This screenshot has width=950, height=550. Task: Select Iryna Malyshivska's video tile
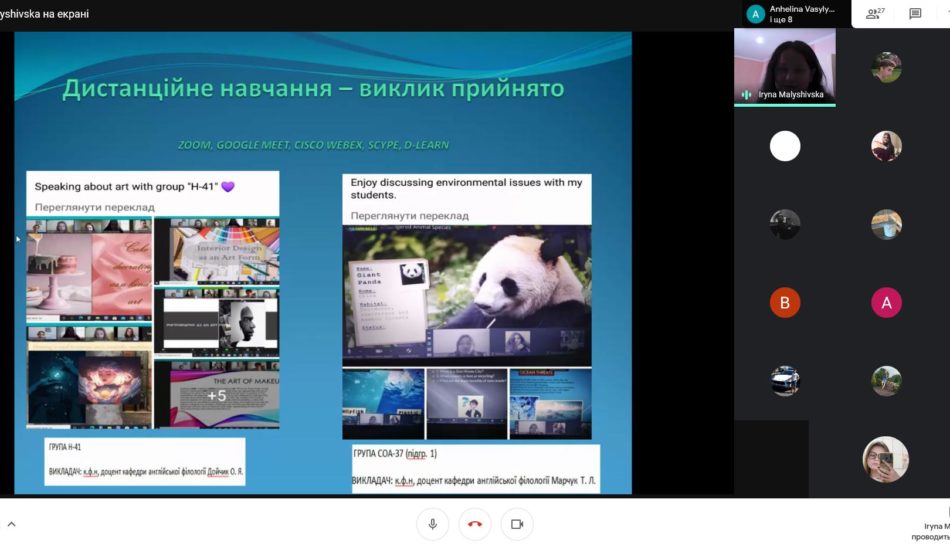point(785,64)
